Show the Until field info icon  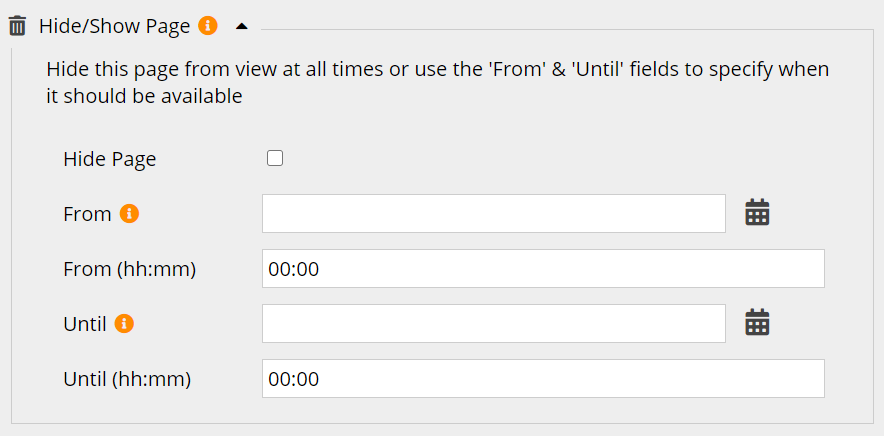(125, 323)
